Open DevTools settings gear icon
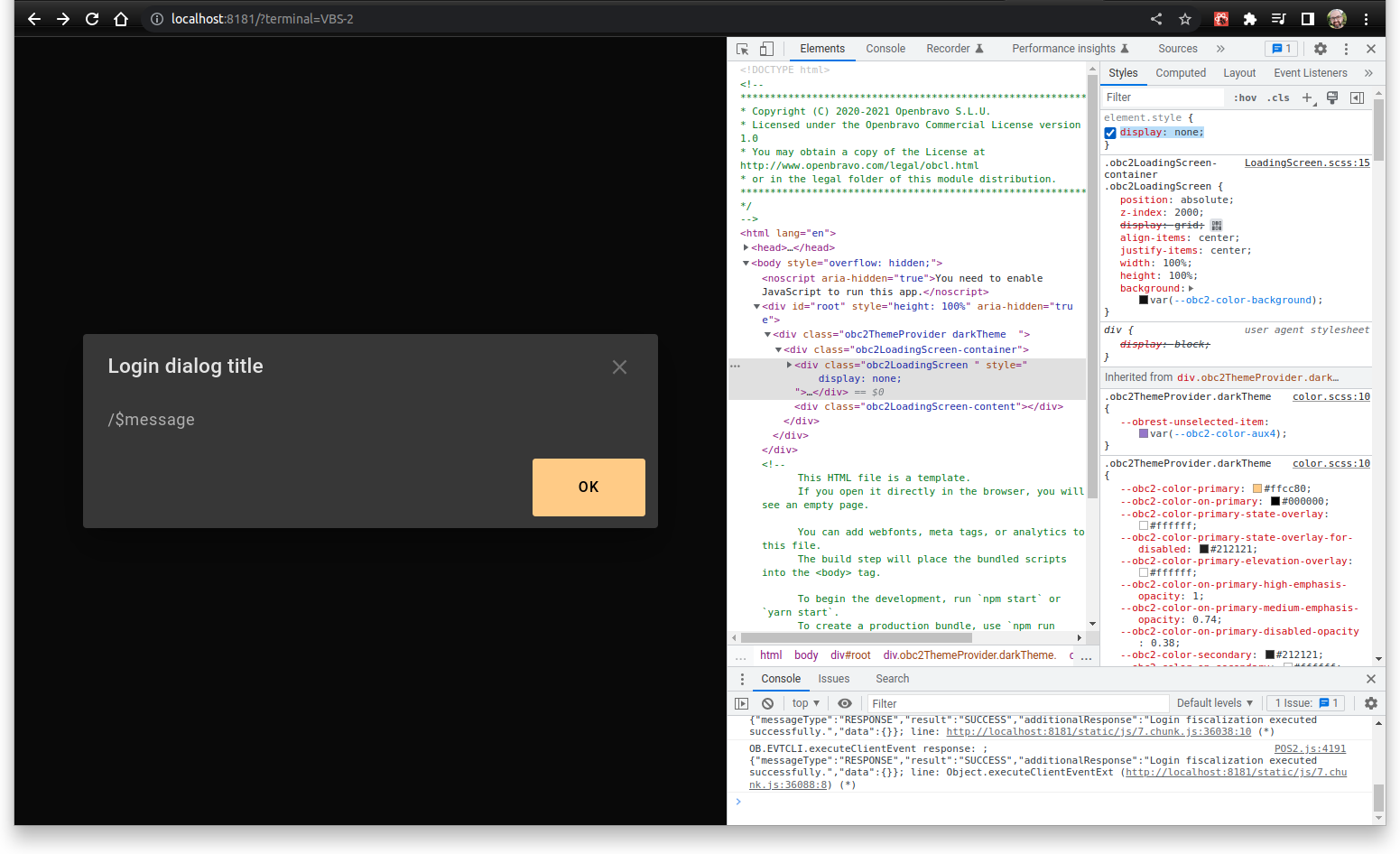 point(1320,49)
